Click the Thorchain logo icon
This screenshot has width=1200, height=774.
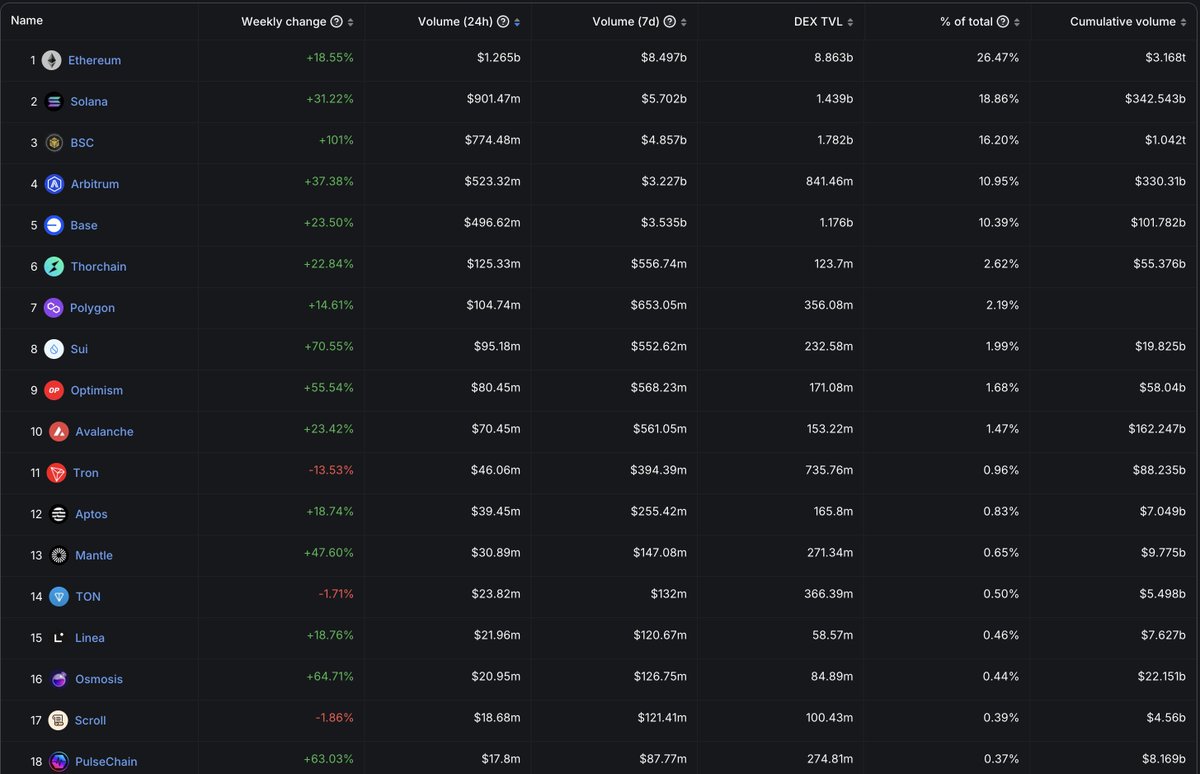pos(54,266)
